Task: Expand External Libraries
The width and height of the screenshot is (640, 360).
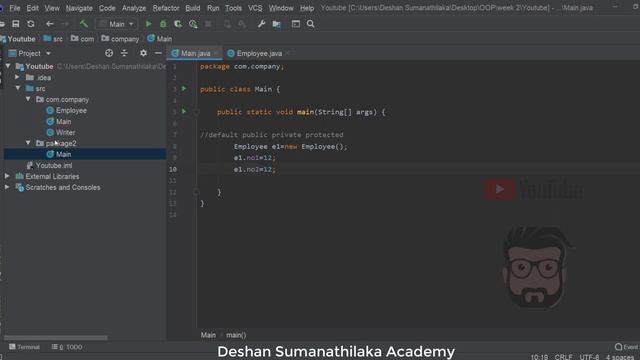Action: [7, 176]
